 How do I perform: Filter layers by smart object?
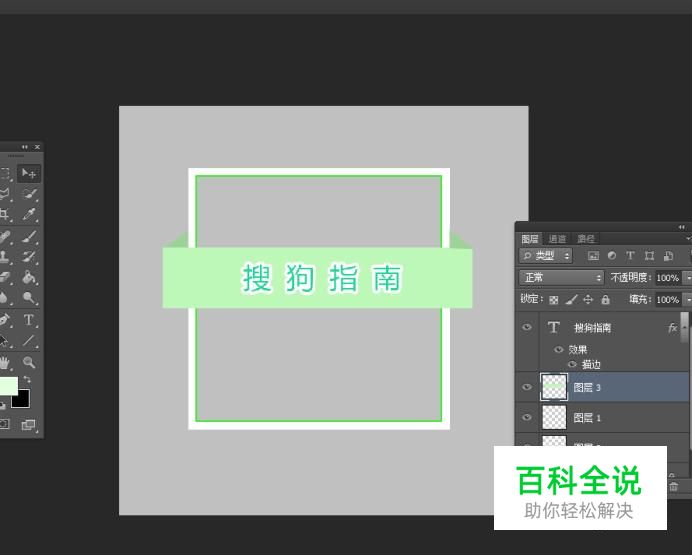click(x=668, y=255)
